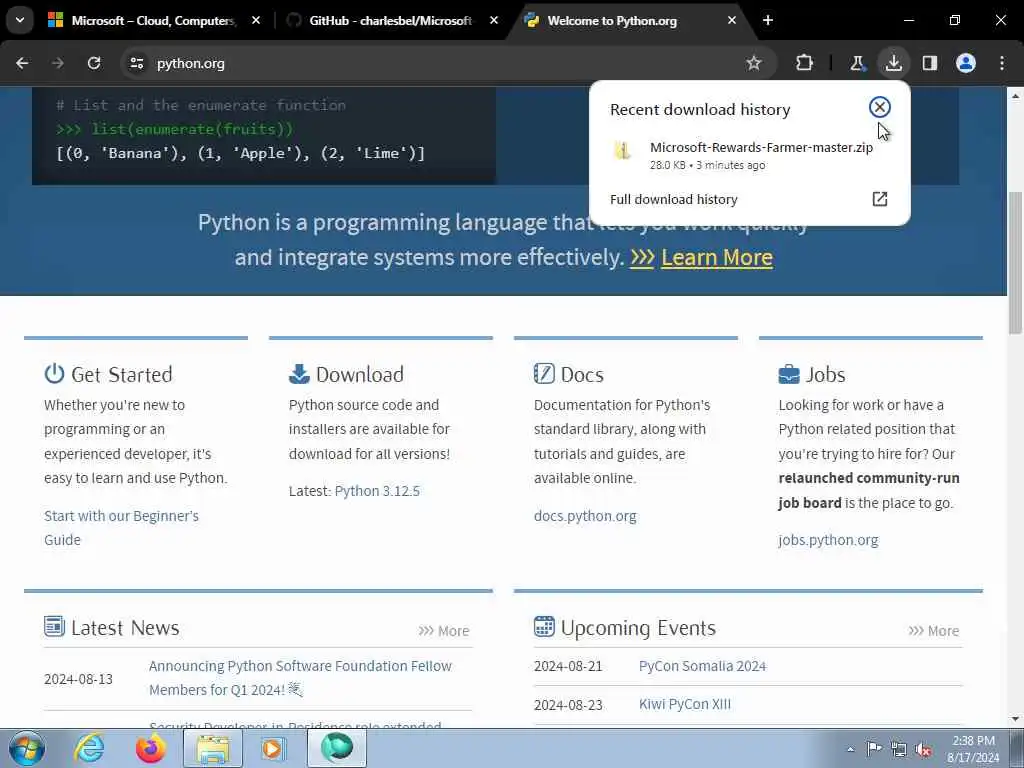Image resolution: width=1024 pixels, height=768 pixels.
Task: Follow the Learn More link
Action: point(716,257)
